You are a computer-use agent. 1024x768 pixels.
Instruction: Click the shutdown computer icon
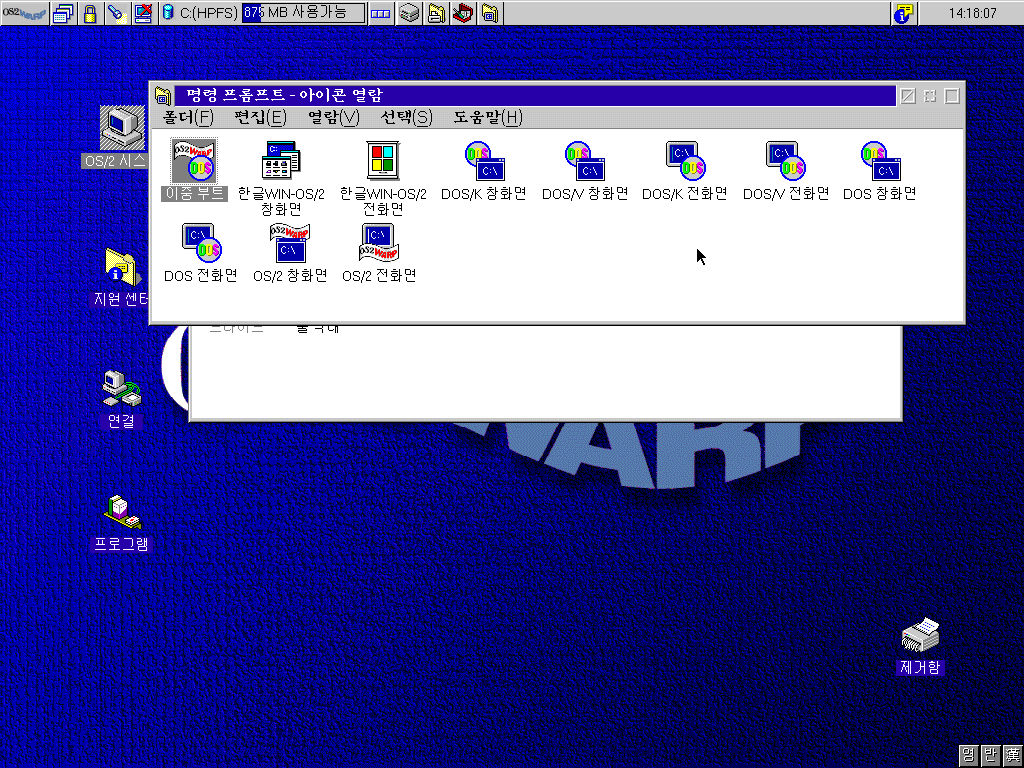pyautogui.click(x=144, y=13)
